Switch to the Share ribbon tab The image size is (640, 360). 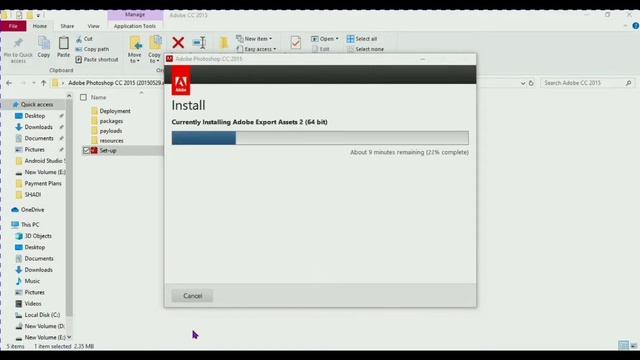point(67,26)
